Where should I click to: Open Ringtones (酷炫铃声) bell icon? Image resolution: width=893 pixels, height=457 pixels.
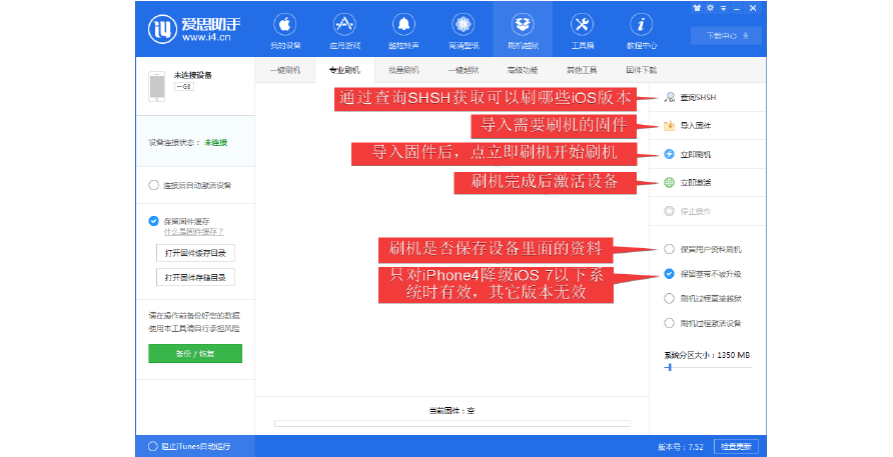(x=404, y=25)
